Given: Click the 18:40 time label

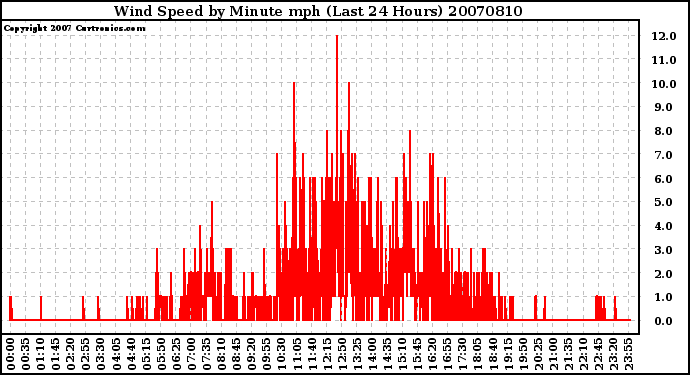Looking at the screenshot, I should [x=492, y=354].
